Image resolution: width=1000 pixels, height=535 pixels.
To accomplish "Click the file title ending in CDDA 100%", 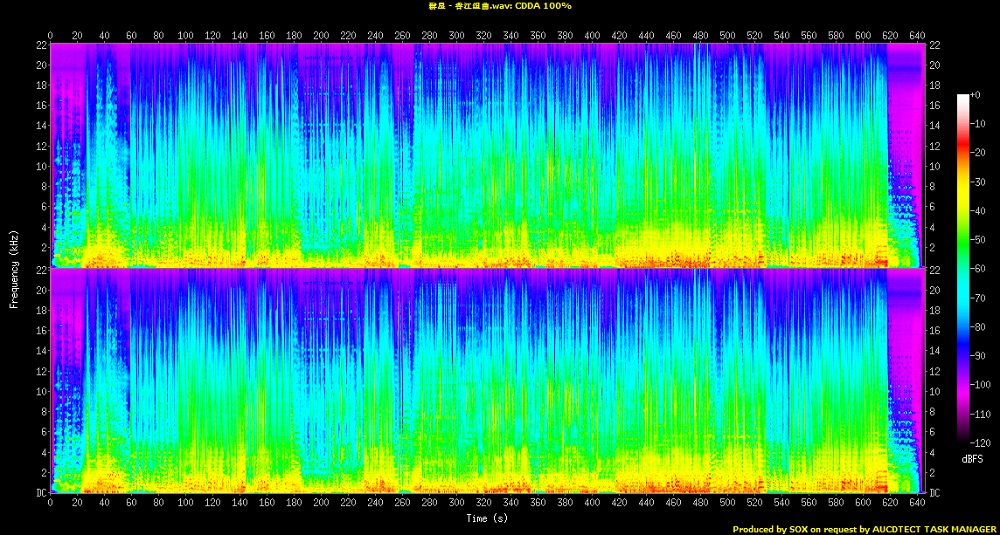I will (x=500, y=6).
